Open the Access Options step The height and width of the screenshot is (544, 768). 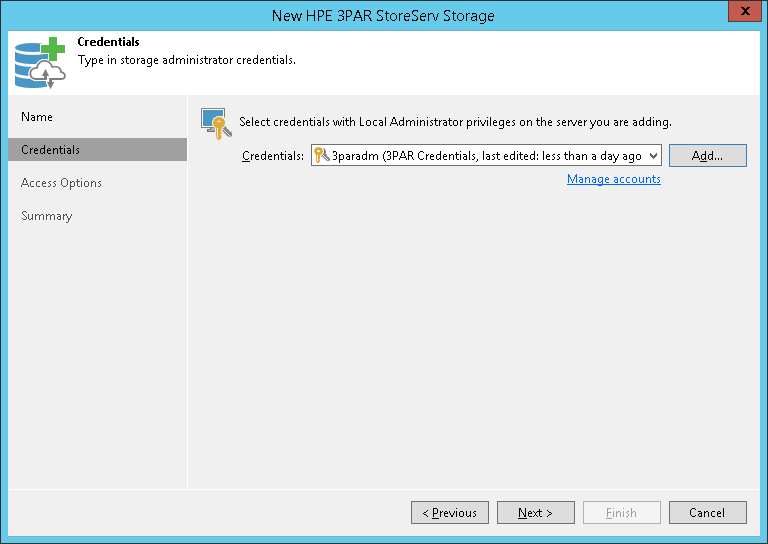coord(61,183)
